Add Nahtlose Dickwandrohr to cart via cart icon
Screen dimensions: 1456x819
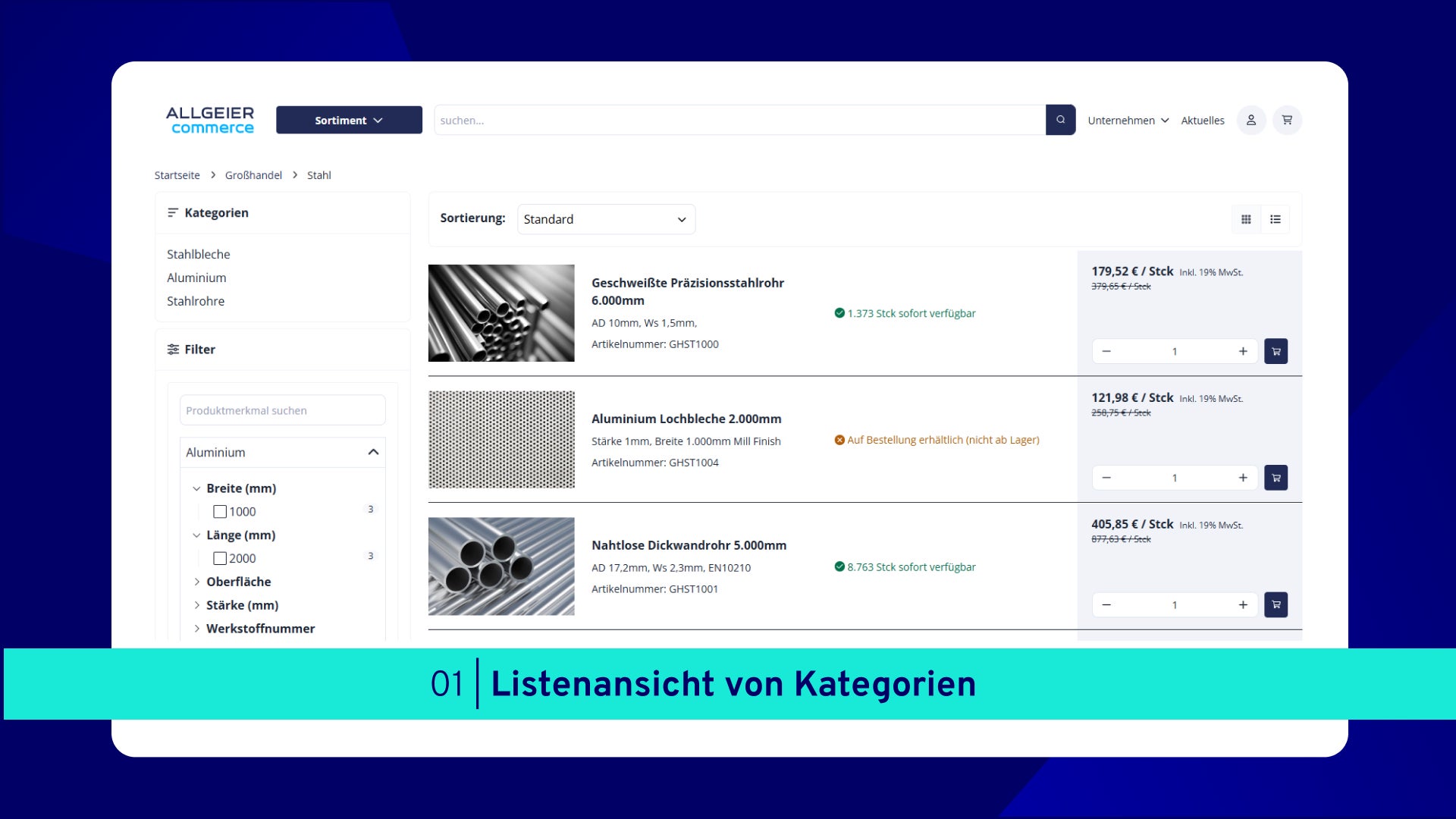(1276, 604)
